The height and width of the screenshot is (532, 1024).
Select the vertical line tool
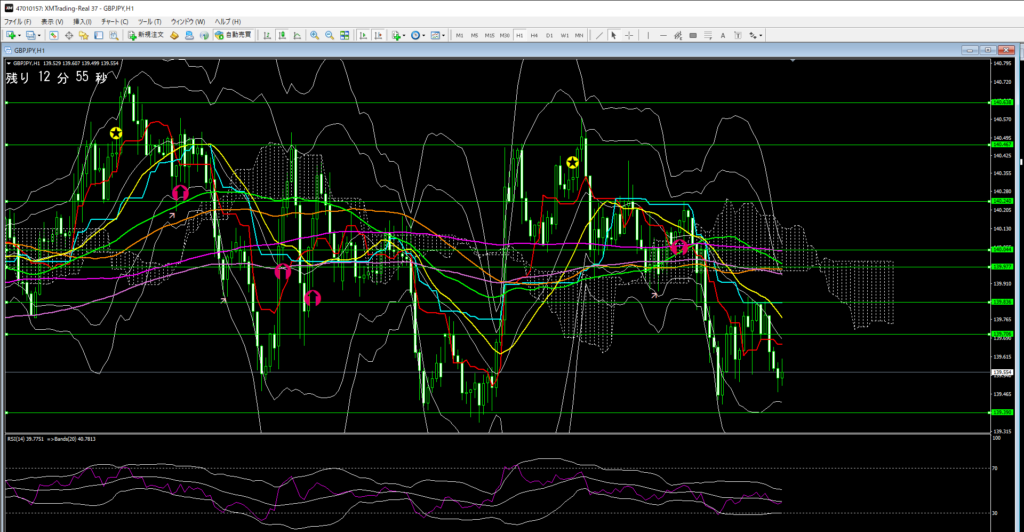(648, 35)
